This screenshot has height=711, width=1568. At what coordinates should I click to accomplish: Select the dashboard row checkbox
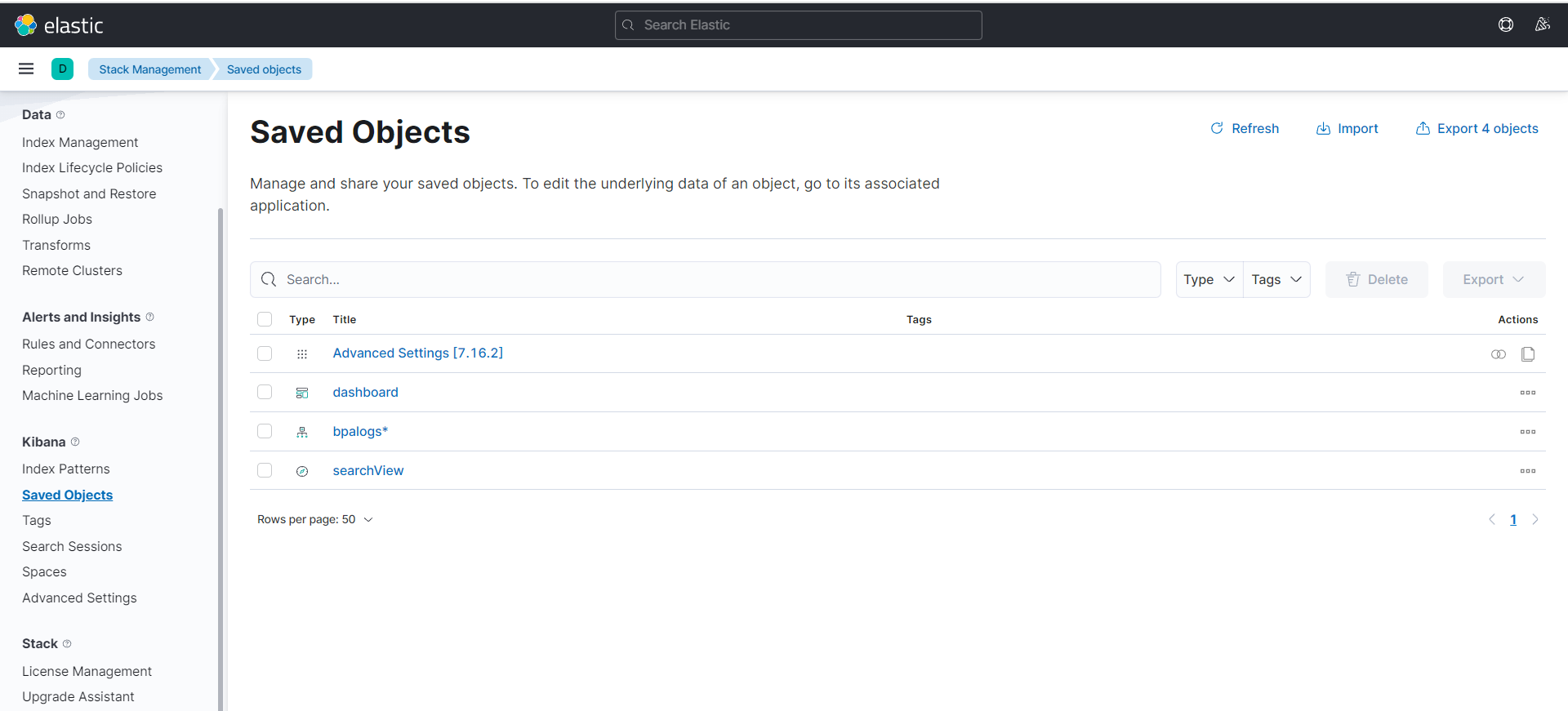[x=265, y=393]
